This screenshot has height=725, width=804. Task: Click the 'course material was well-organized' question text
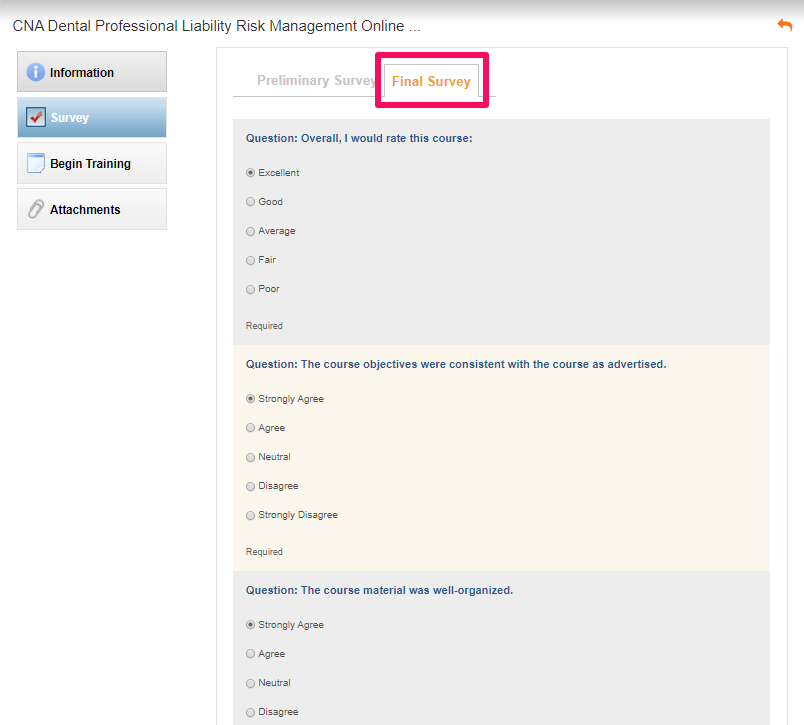pyautogui.click(x=379, y=590)
